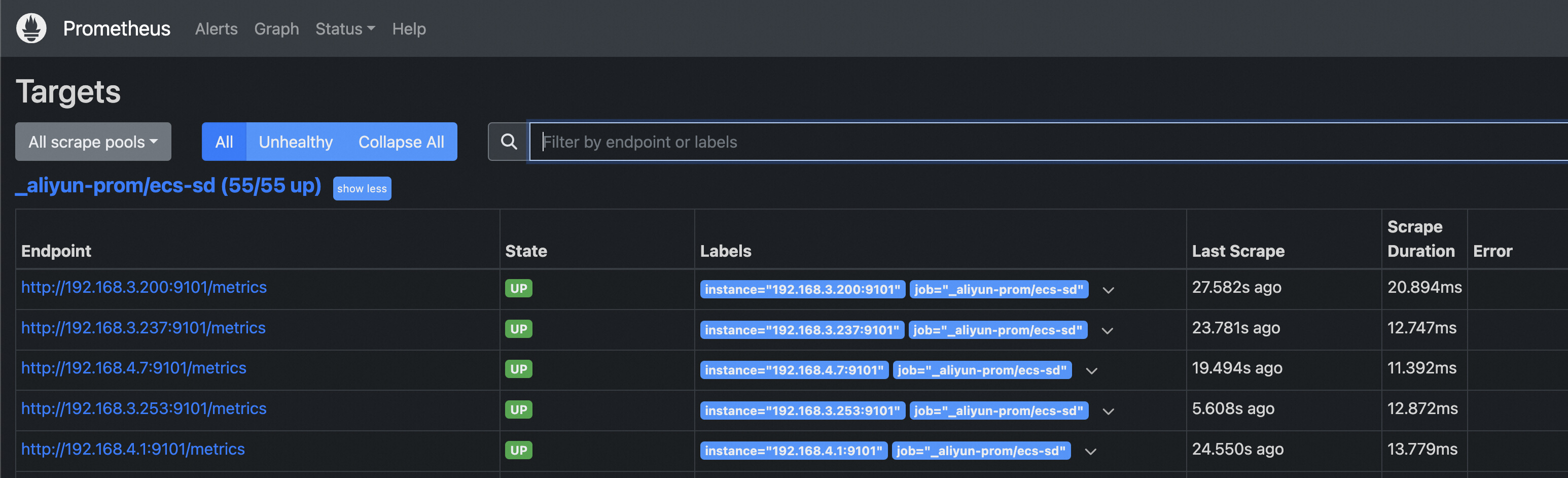Open the All scrape pools dropdown

tap(93, 142)
